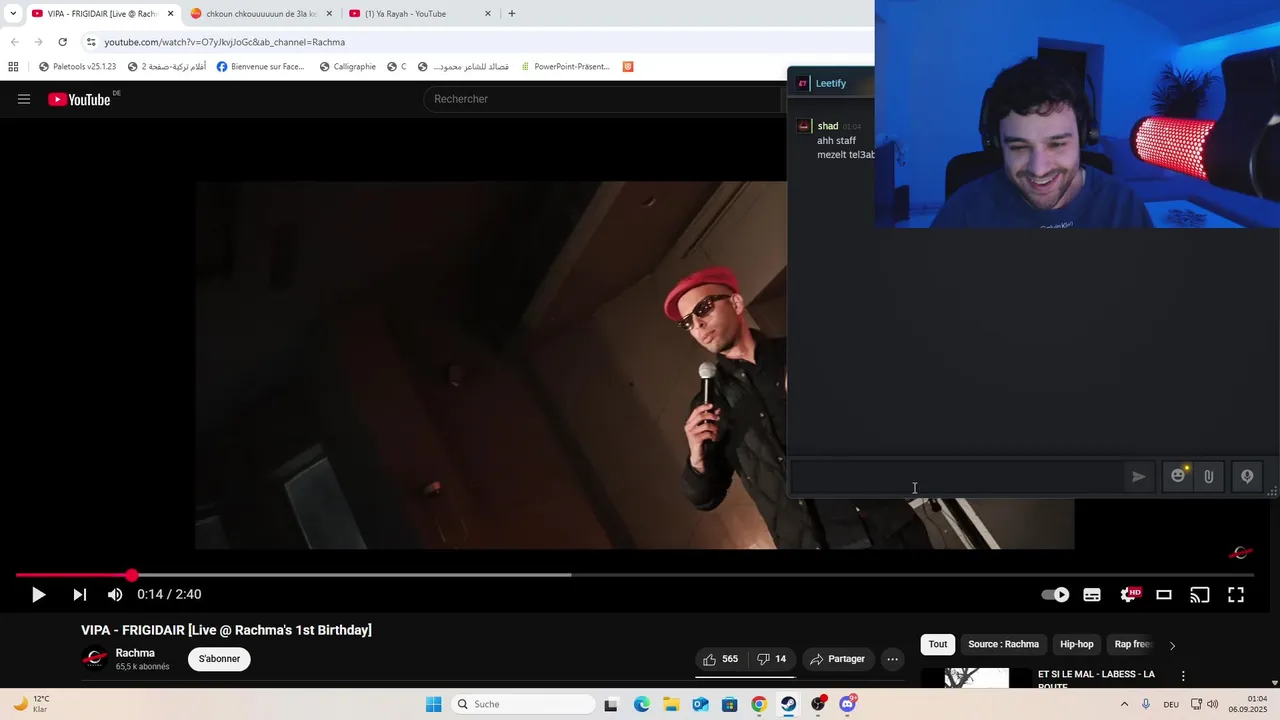This screenshot has width=1280, height=720.
Task: Select the Hip-hop filter chip
Action: 1077,644
